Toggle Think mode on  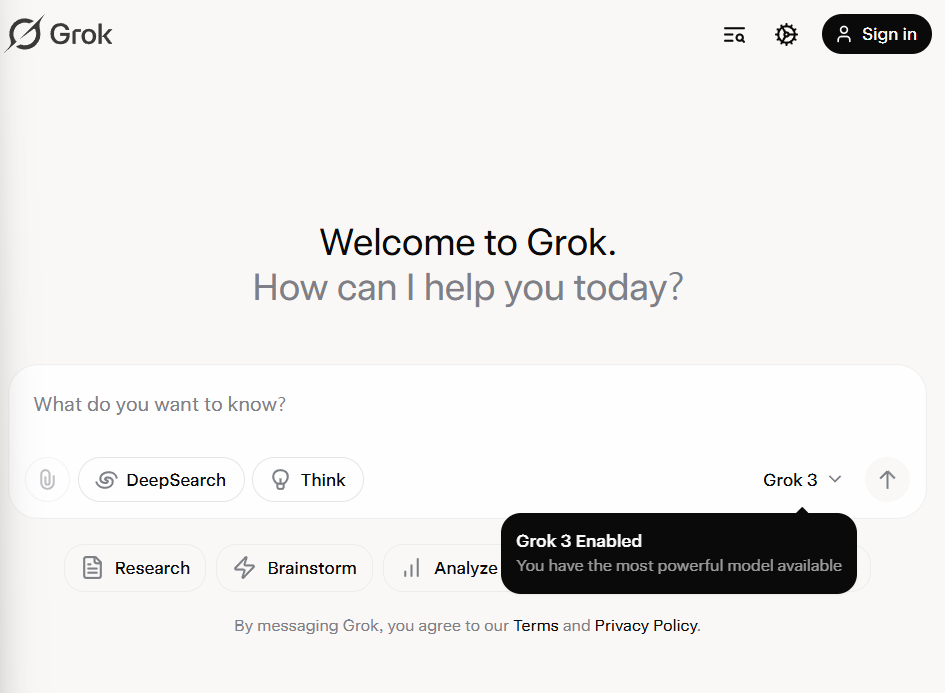(307, 479)
